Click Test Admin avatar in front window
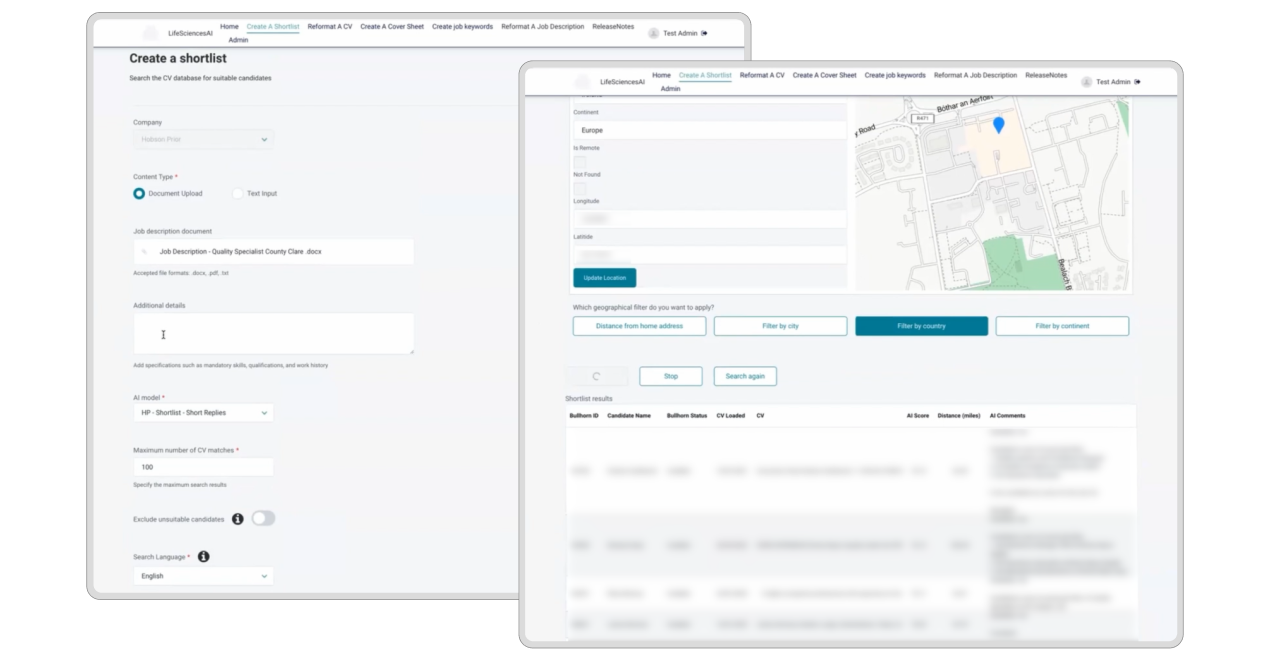The height and width of the screenshot is (656, 1270). pyautogui.click(x=1086, y=82)
